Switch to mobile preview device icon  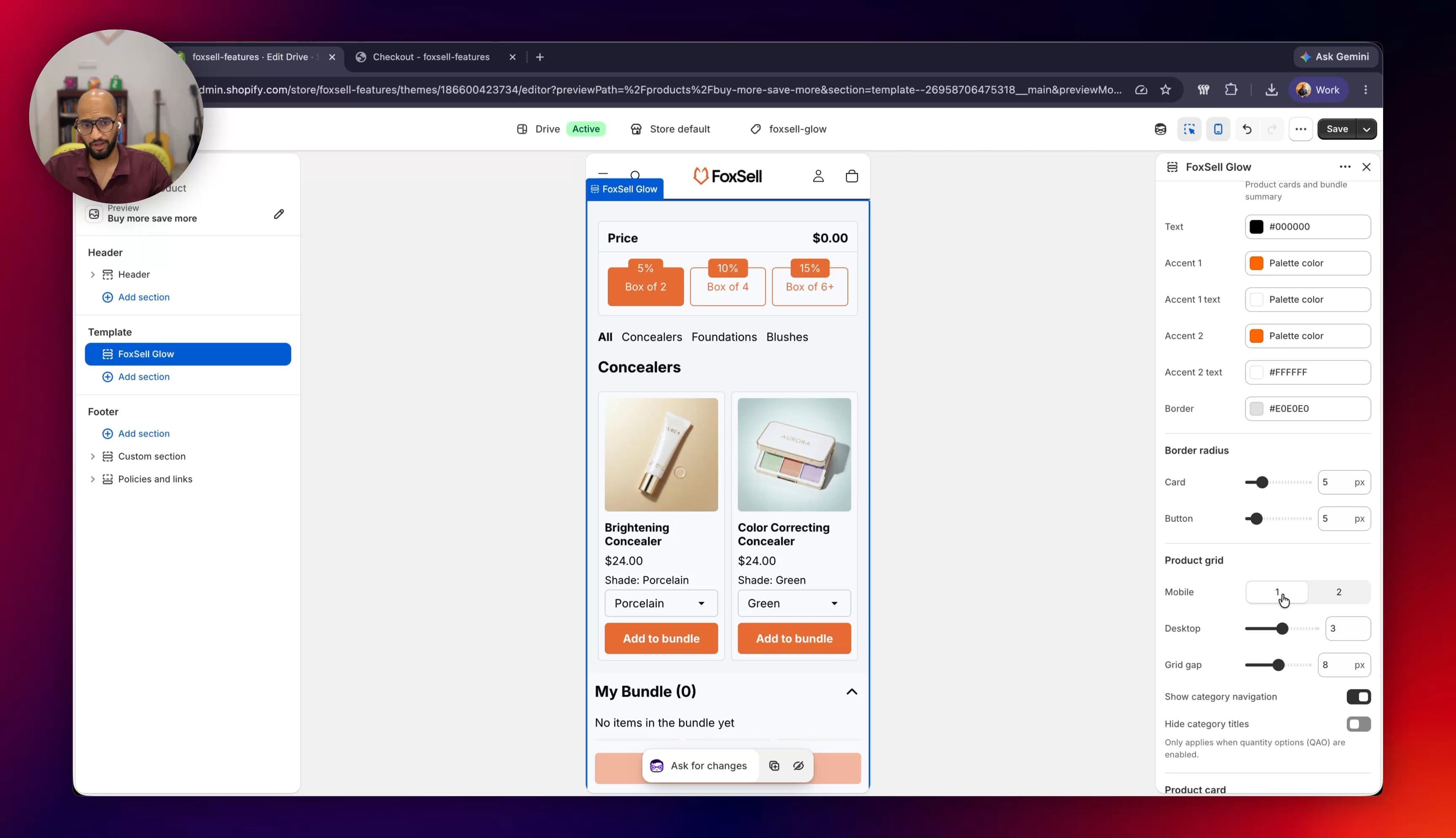(1218, 129)
